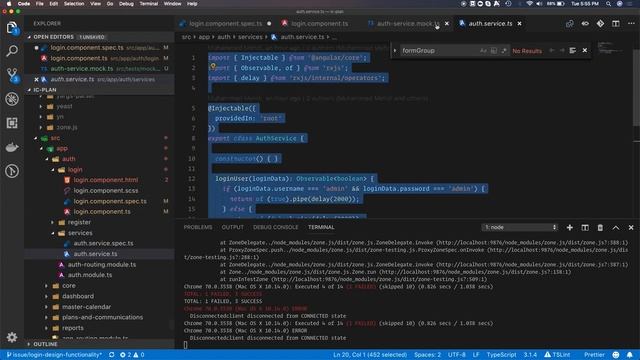Open login.component.scss in file tree
The height and width of the screenshot is (360, 640).
pyautogui.click(x=106, y=191)
